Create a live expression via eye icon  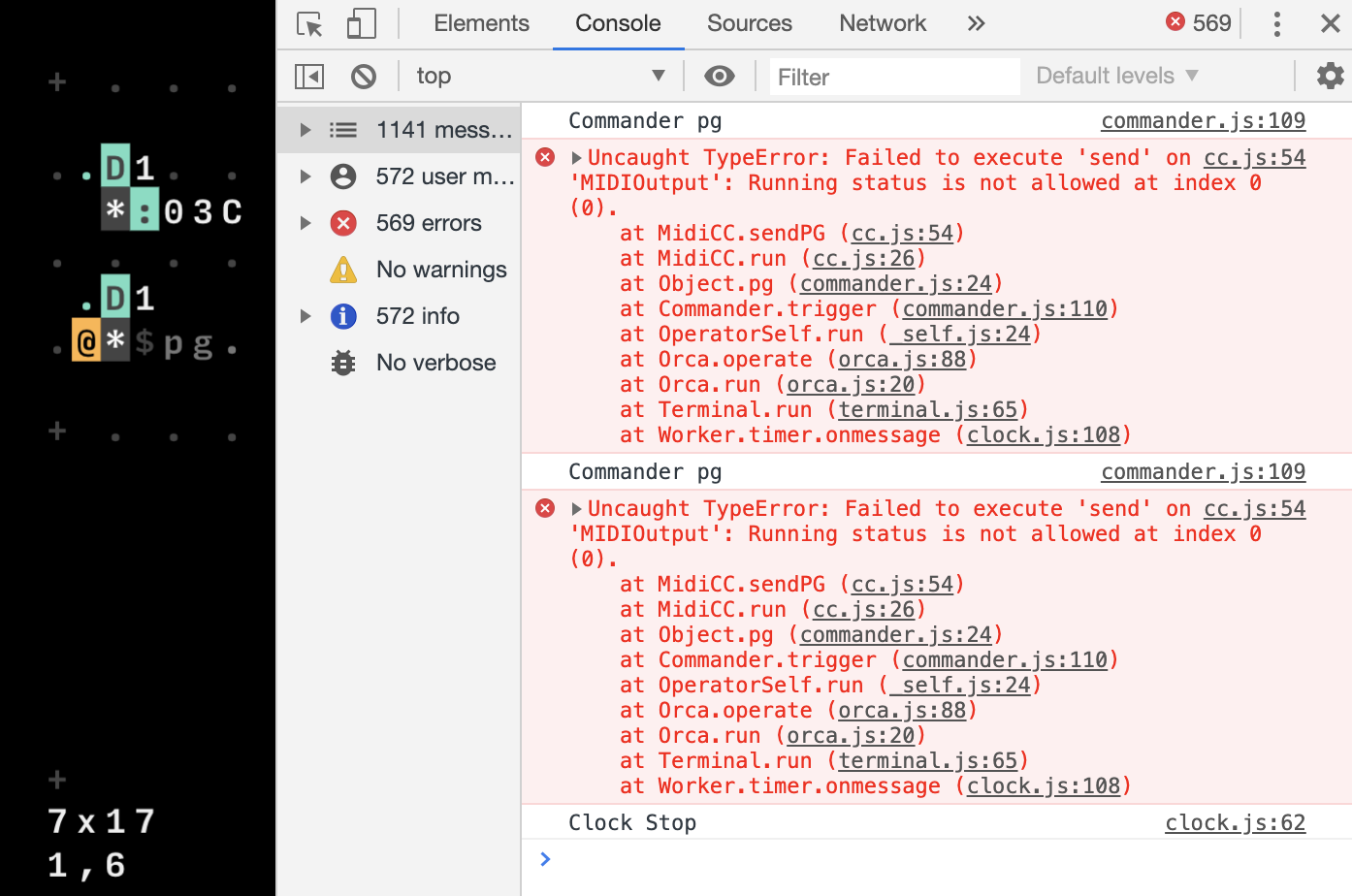719,75
